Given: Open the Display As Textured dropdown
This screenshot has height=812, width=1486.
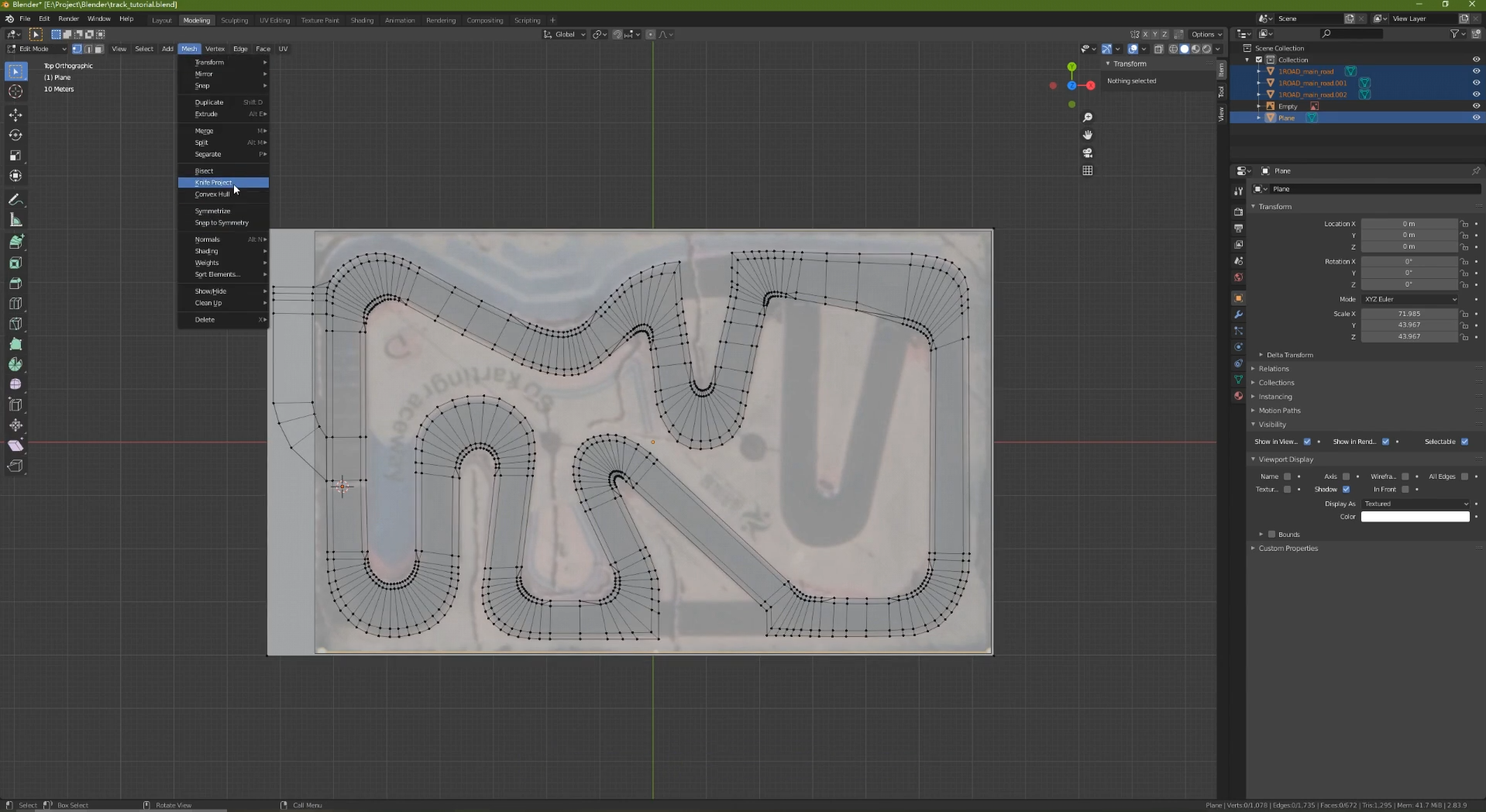Looking at the screenshot, I should (x=1415, y=504).
